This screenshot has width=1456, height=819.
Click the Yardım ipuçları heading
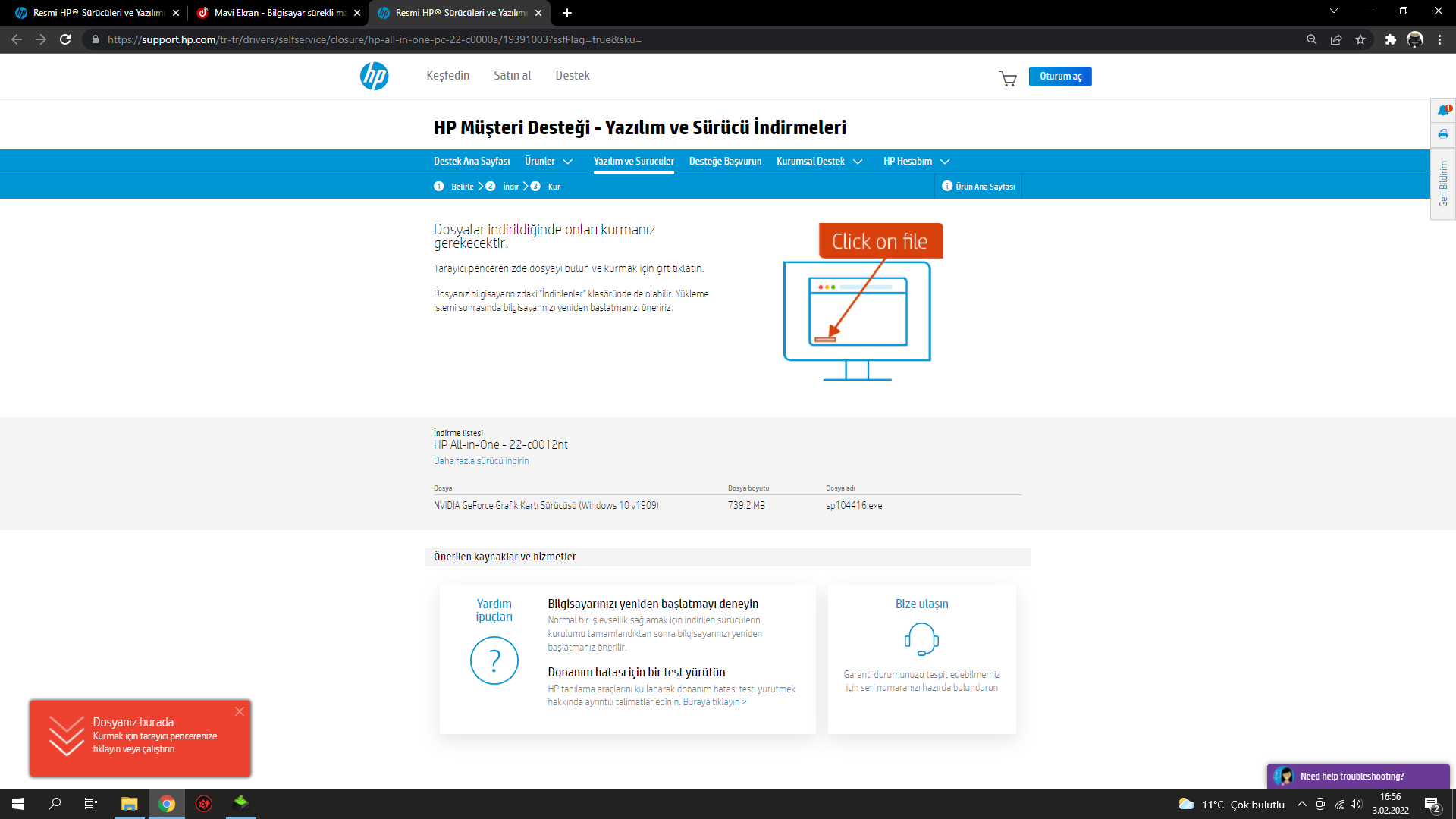494,610
